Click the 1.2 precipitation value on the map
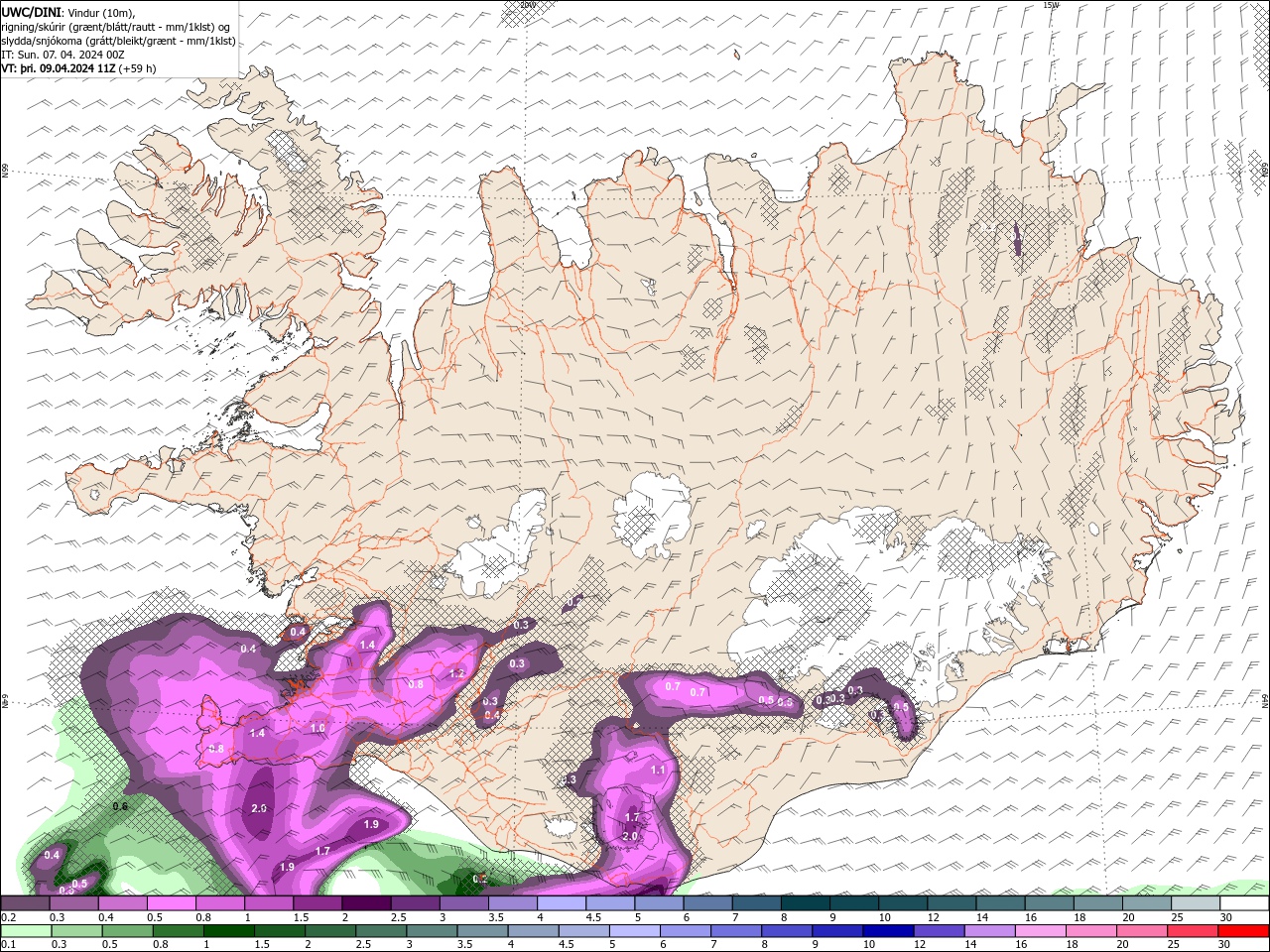This screenshot has width=1270, height=952. pyautogui.click(x=457, y=673)
